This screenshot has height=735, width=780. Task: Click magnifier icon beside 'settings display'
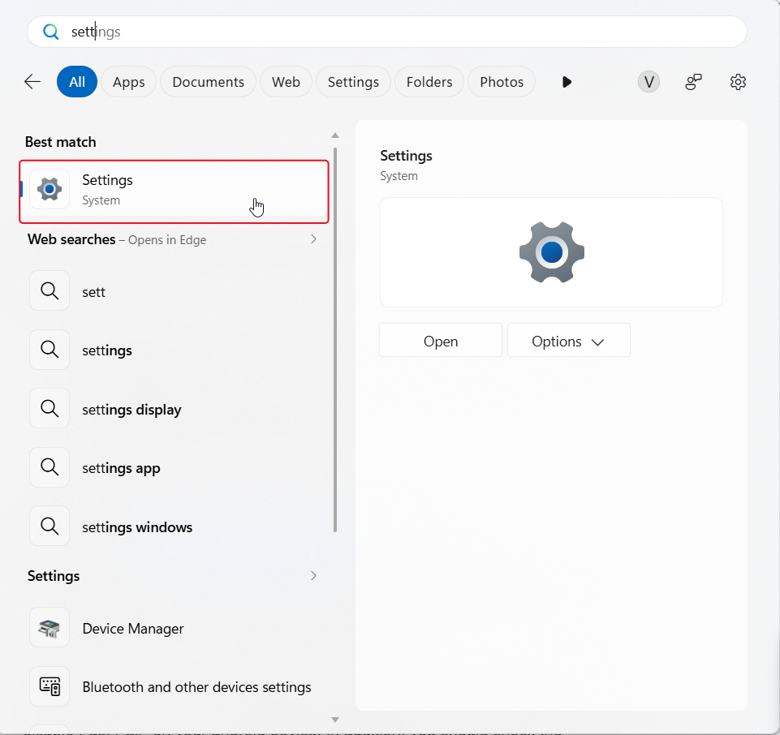[x=49, y=408]
